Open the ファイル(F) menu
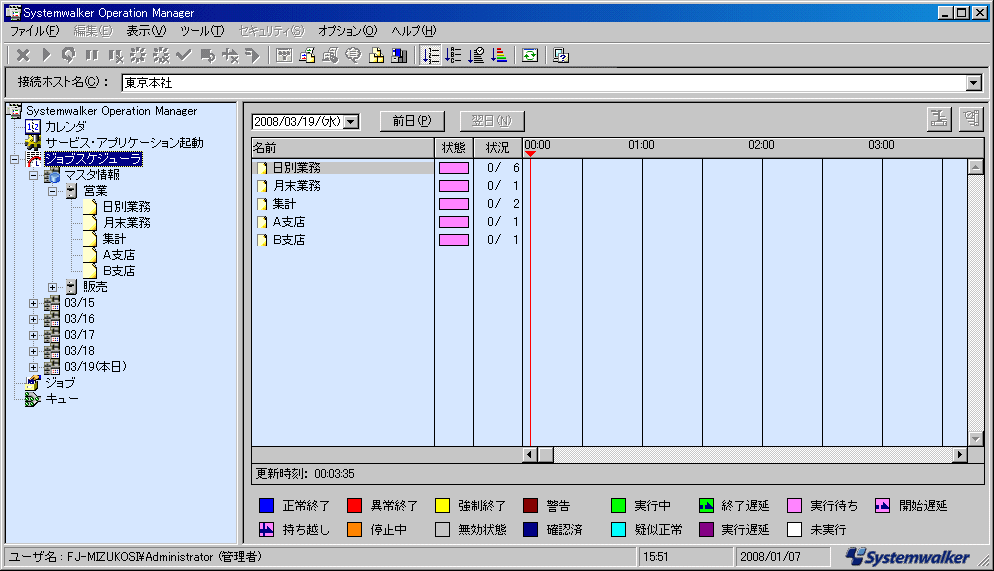This screenshot has height=571, width=994. (x=34, y=30)
